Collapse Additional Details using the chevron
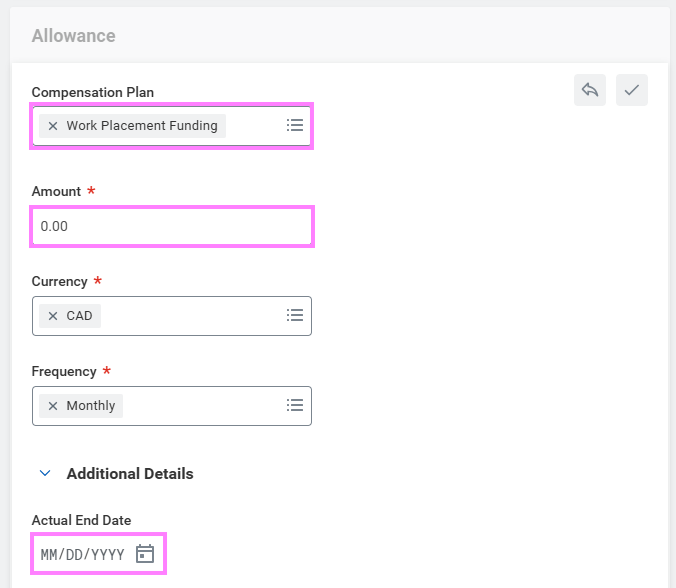Viewport: 676px width, 588px height. [x=44, y=474]
